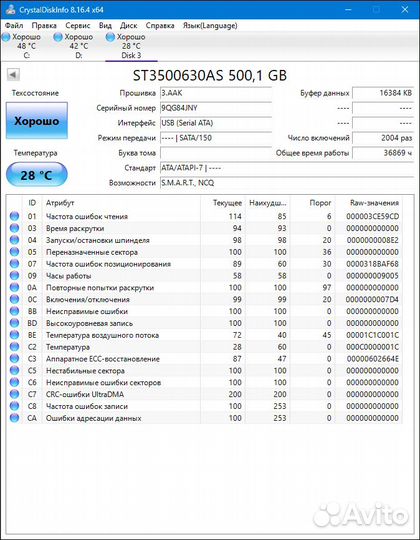Click status icon for Нестабильные сектора

tap(14, 371)
